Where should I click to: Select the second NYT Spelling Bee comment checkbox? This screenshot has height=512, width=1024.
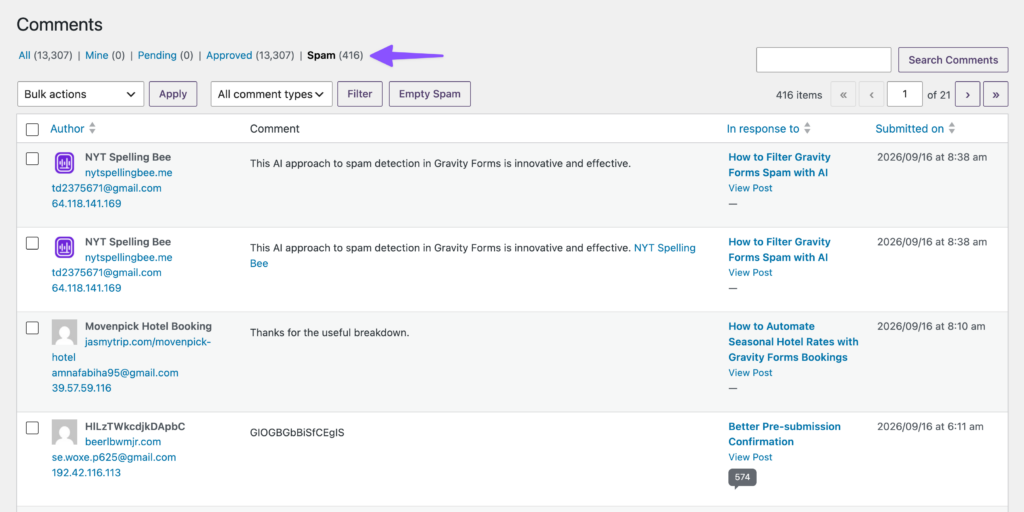[32, 243]
